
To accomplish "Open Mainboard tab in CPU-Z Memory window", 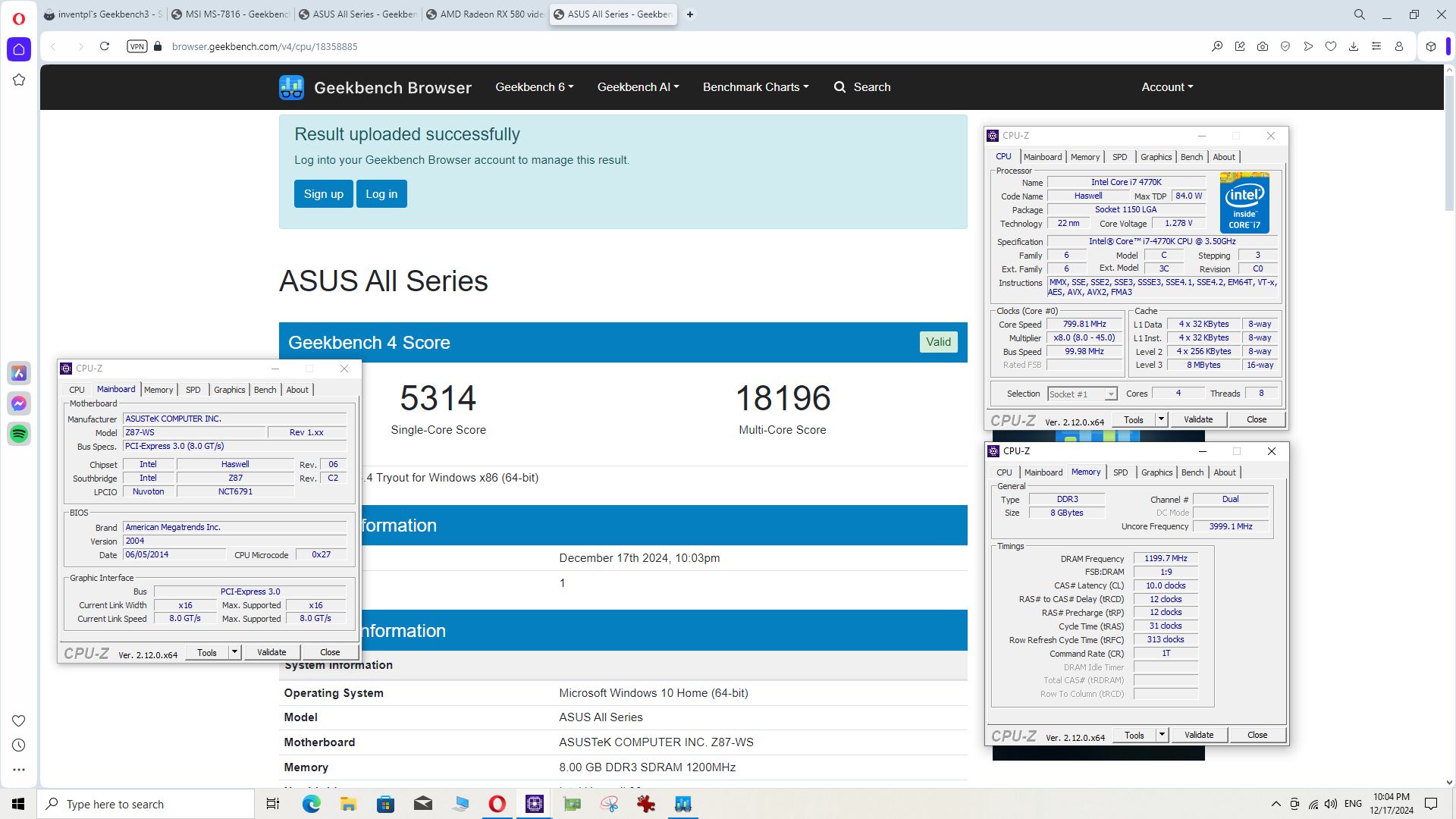I will pos(1043,472).
